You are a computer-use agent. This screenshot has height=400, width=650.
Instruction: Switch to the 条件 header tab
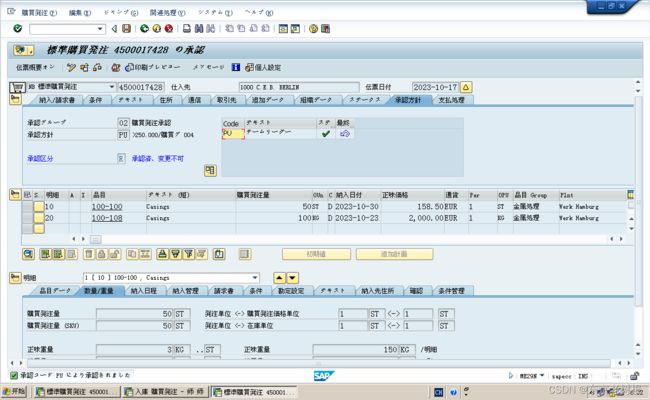click(96, 100)
